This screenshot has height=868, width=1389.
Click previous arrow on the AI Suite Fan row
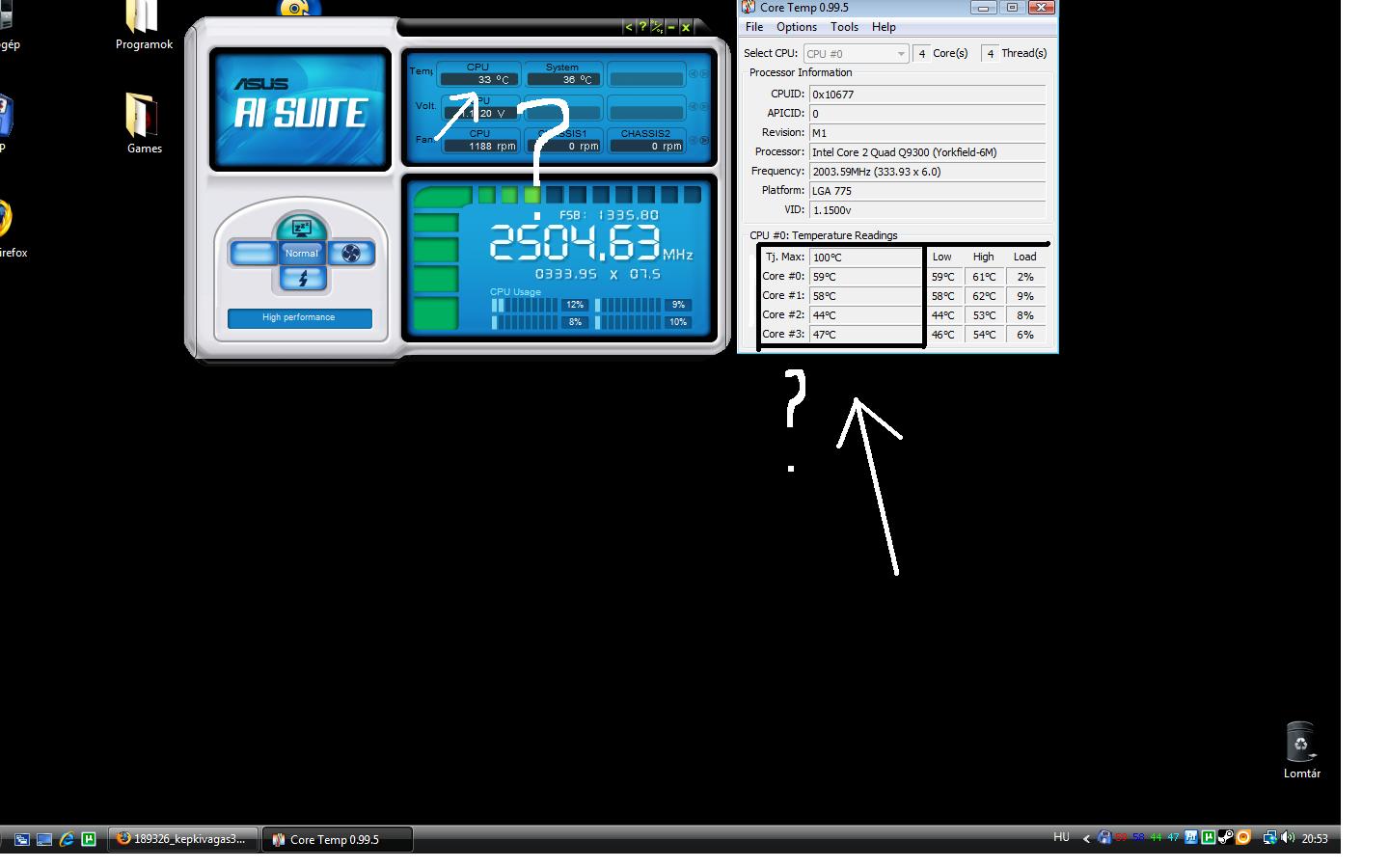coord(694,141)
